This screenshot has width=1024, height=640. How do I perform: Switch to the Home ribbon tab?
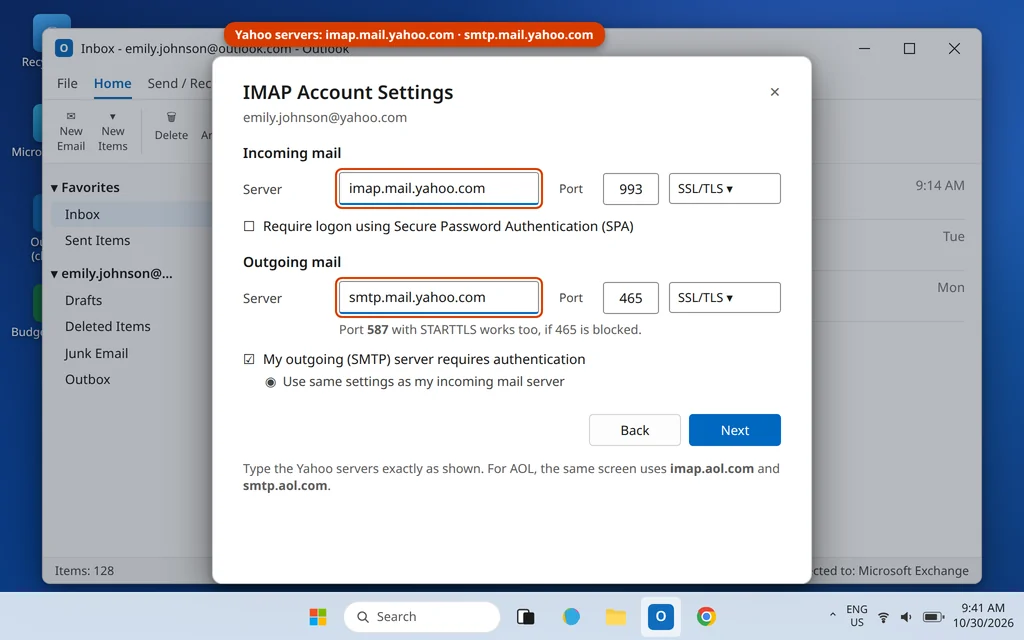pos(112,84)
